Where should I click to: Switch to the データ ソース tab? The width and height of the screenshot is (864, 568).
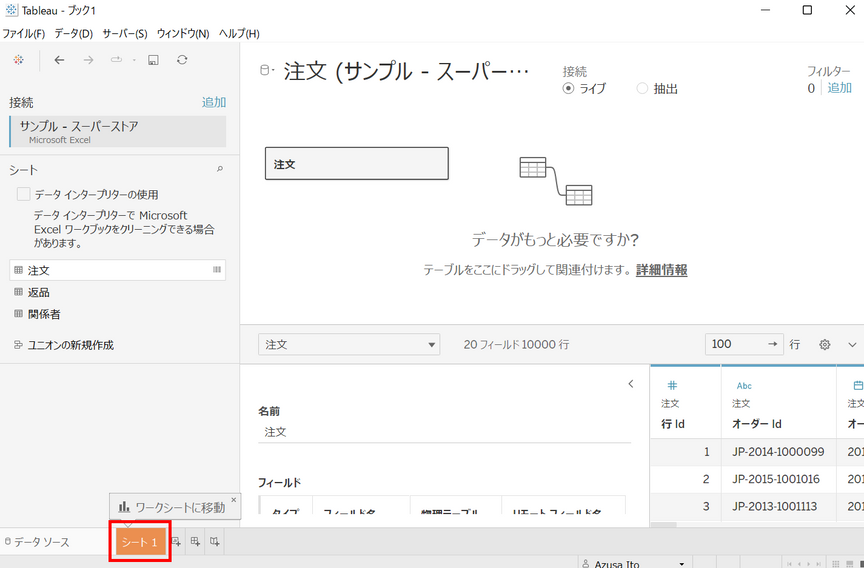(37, 542)
